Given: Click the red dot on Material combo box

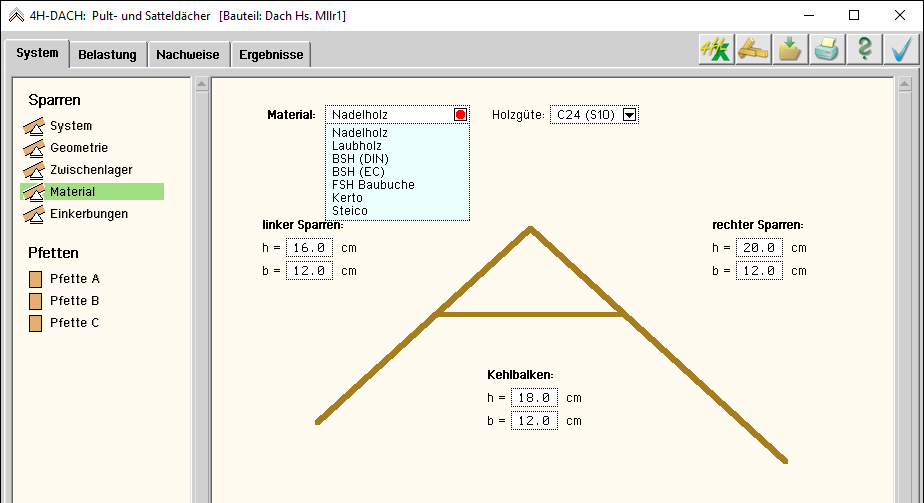Looking at the screenshot, I should point(460,115).
